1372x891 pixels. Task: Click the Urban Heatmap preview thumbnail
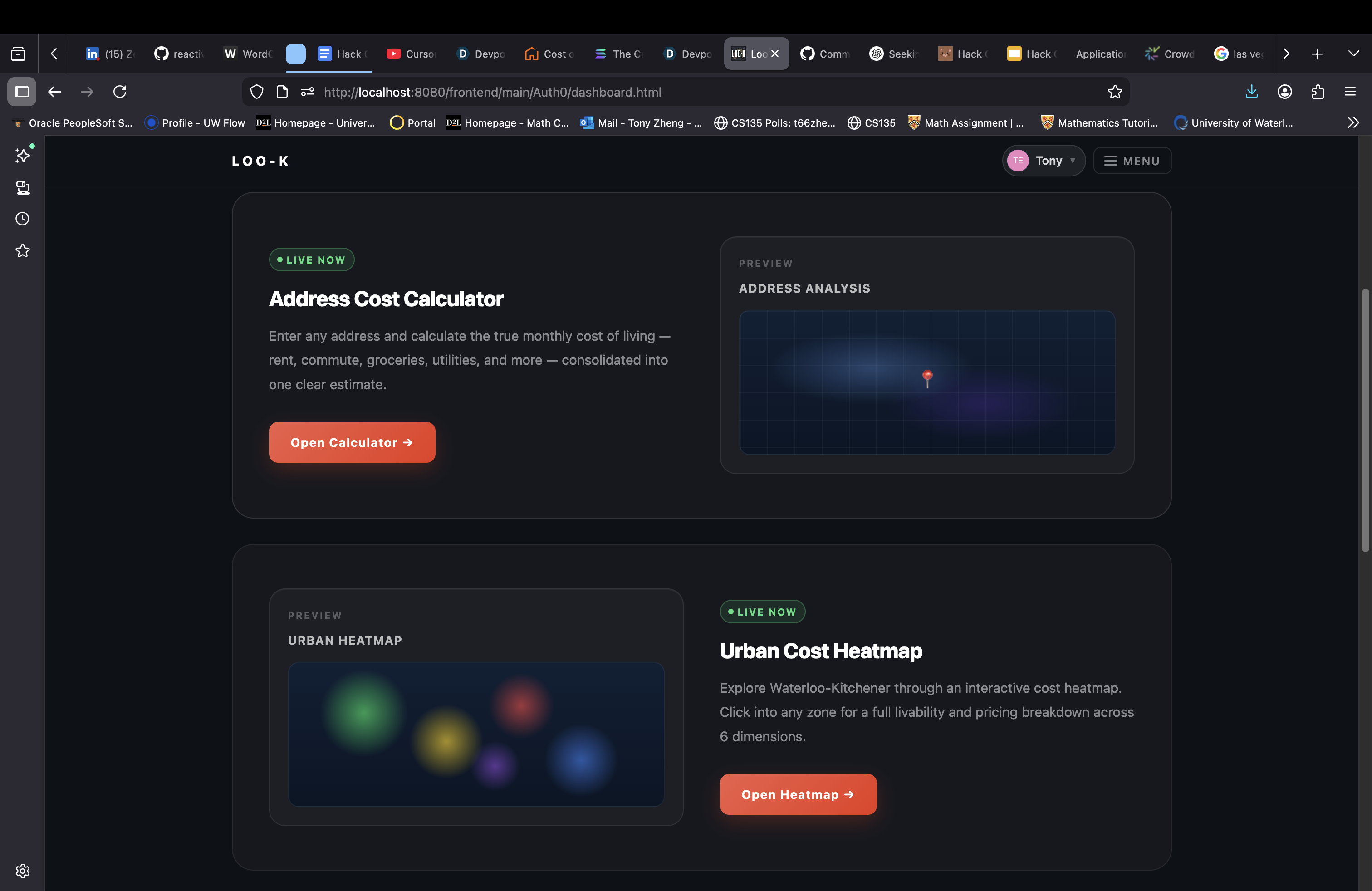[x=475, y=734]
